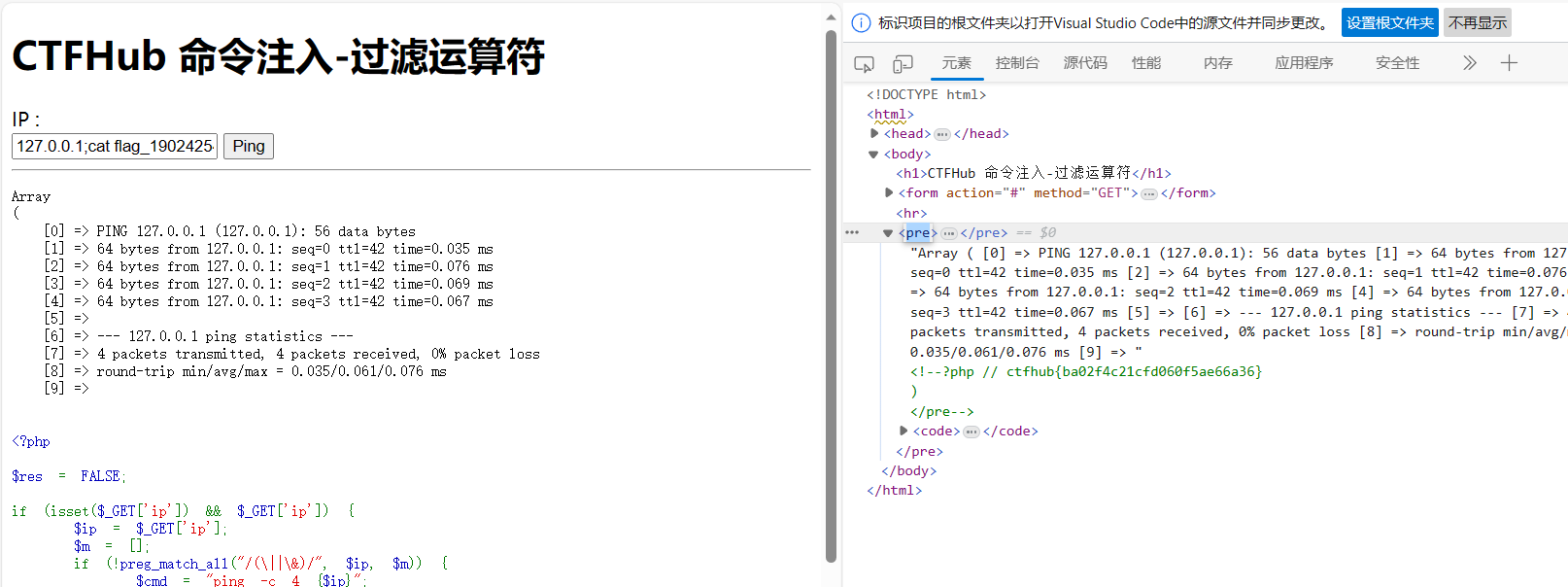Image resolution: width=1568 pixels, height=587 pixels.
Task: Toggle the device emulation icon
Action: (x=903, y=64)
